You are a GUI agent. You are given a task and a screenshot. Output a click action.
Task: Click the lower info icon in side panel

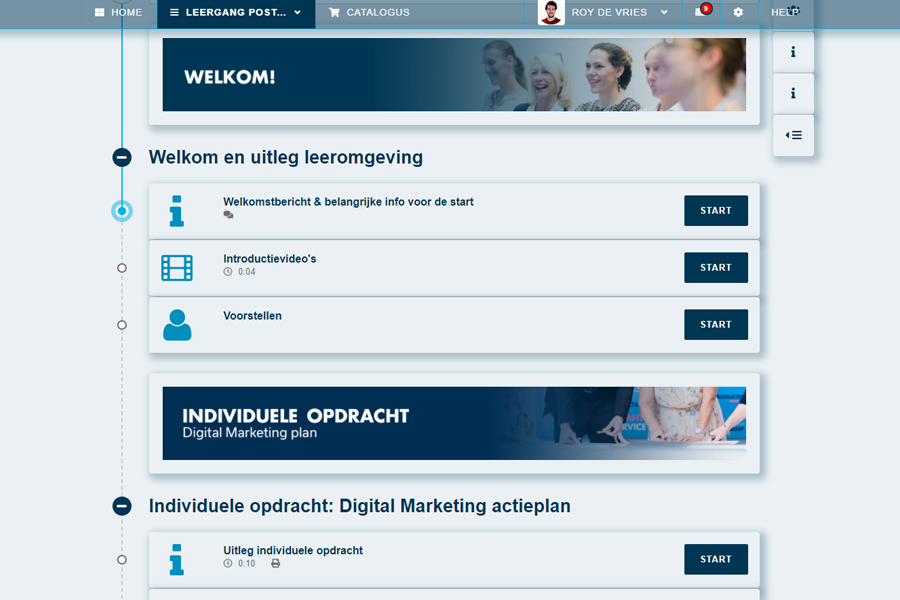pos(793,93)
